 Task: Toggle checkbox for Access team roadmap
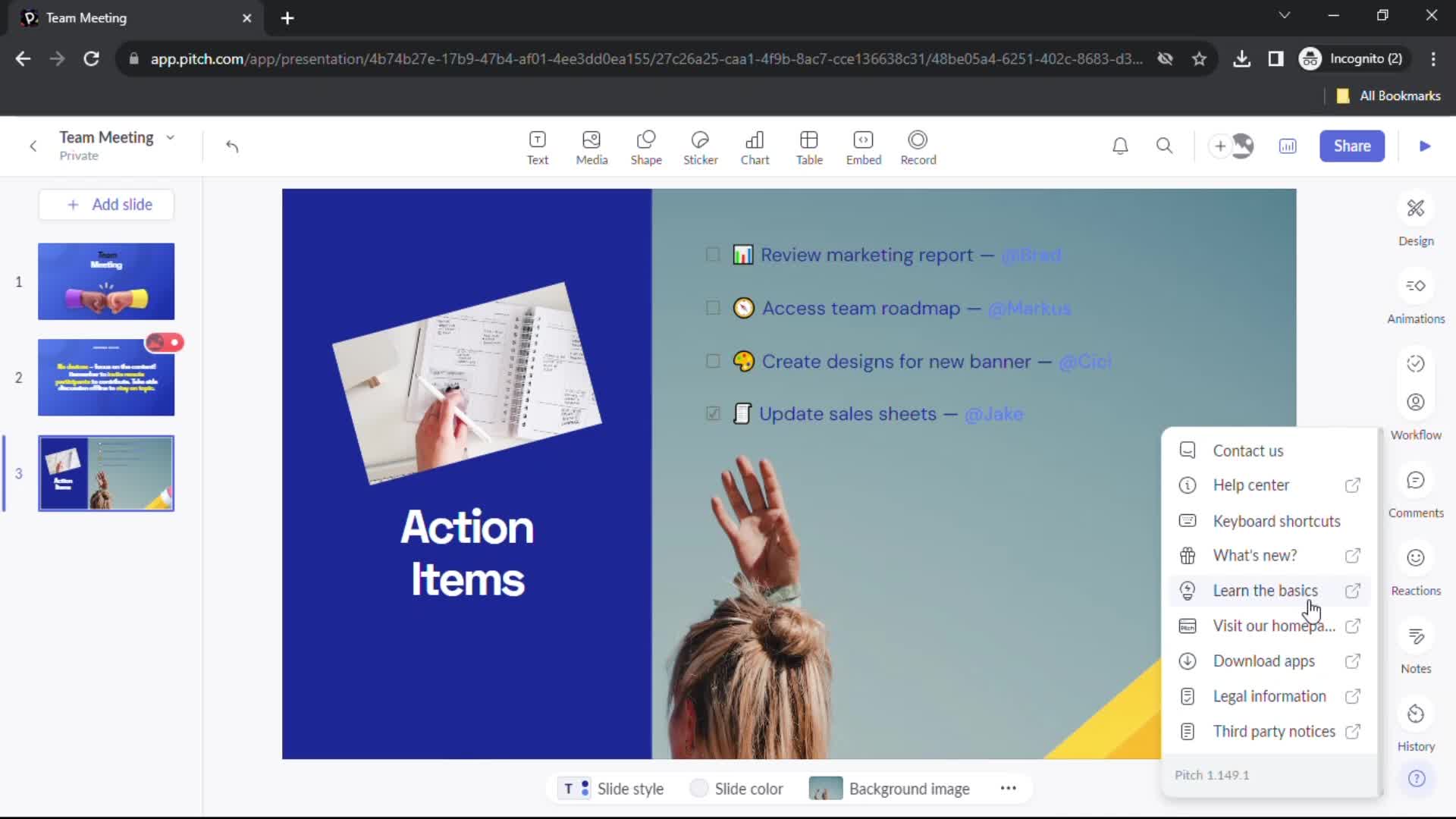click(714, 307)
